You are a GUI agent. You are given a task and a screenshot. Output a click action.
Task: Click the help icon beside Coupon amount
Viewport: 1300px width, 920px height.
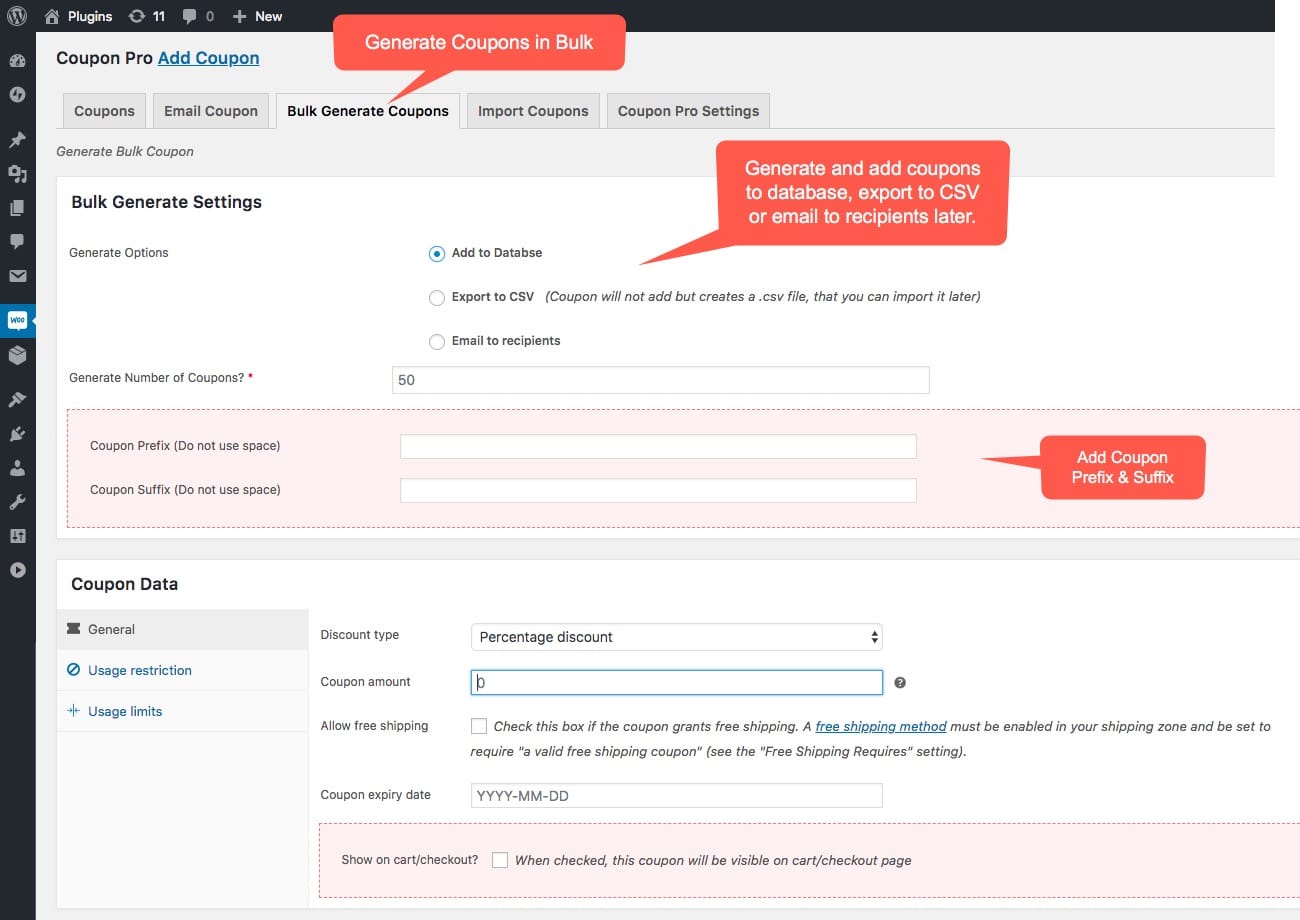(x=900, y=683)
